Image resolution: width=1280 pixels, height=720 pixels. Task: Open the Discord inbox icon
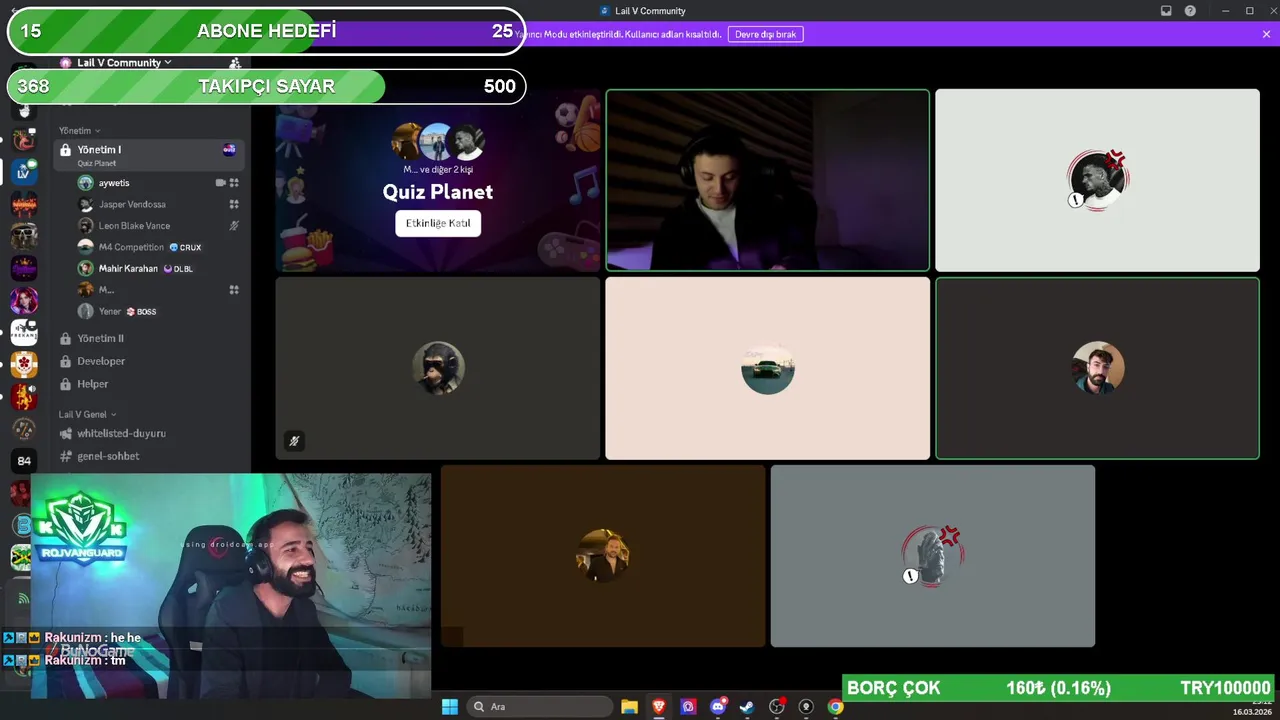(x=1166, y=11)
